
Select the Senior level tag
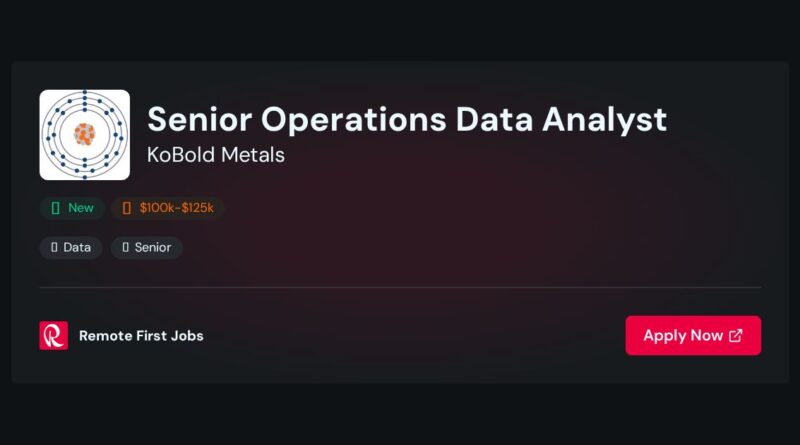point(146,248)
